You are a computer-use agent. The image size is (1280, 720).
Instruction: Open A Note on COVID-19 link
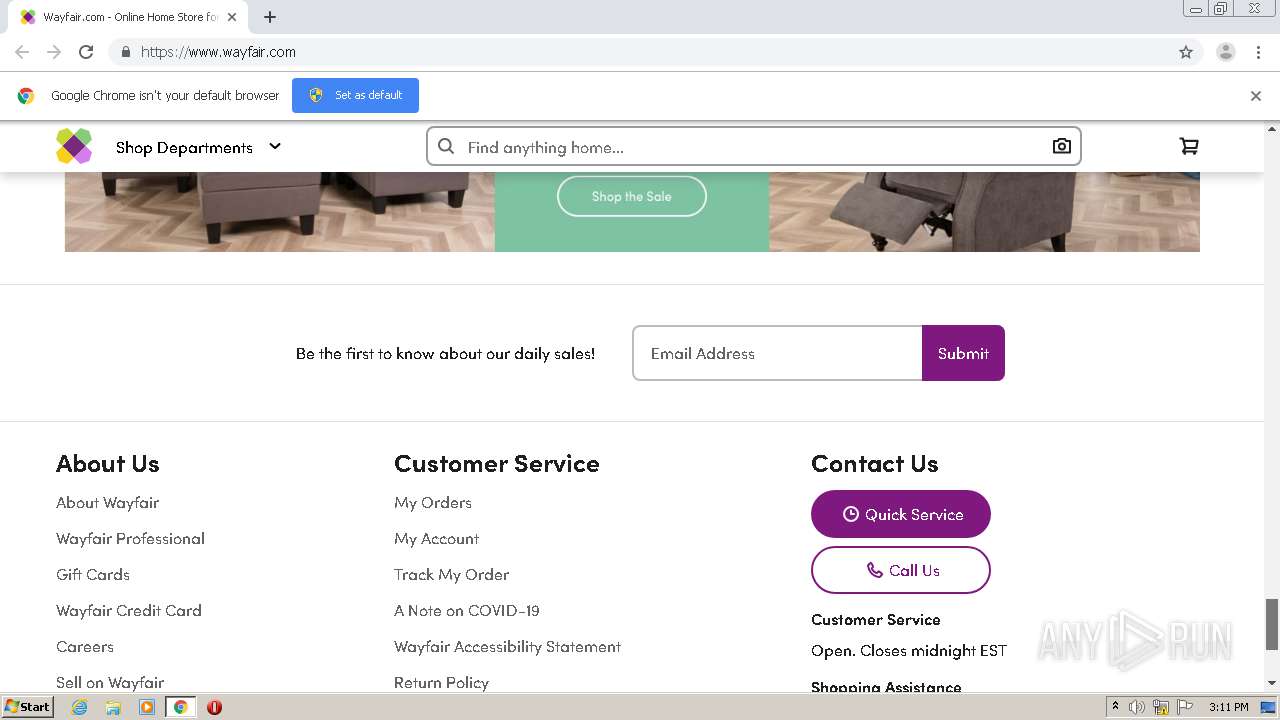(x=467, y=610)
